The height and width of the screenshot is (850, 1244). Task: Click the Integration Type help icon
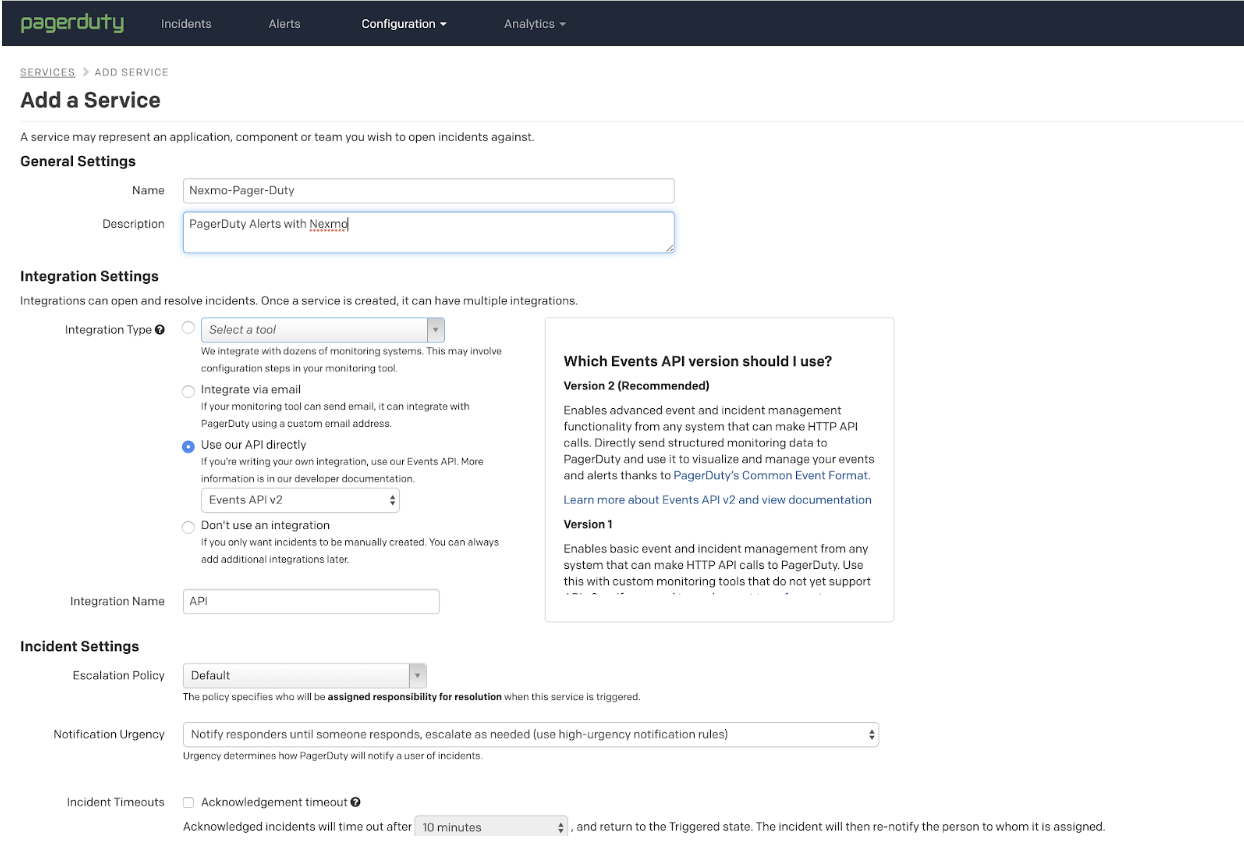tap(160, 330)
